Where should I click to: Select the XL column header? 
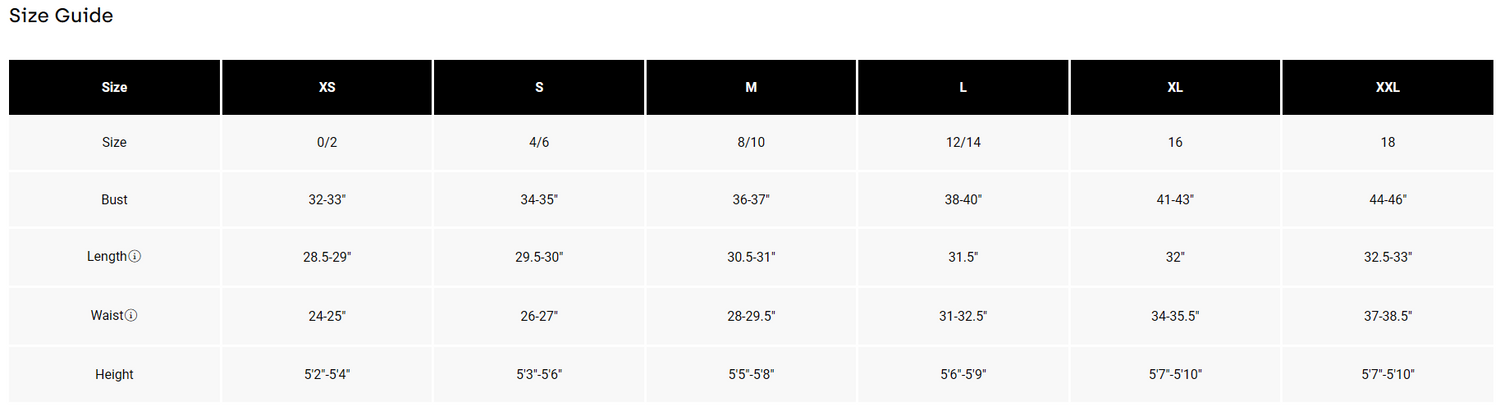[x=1175, y=87]
